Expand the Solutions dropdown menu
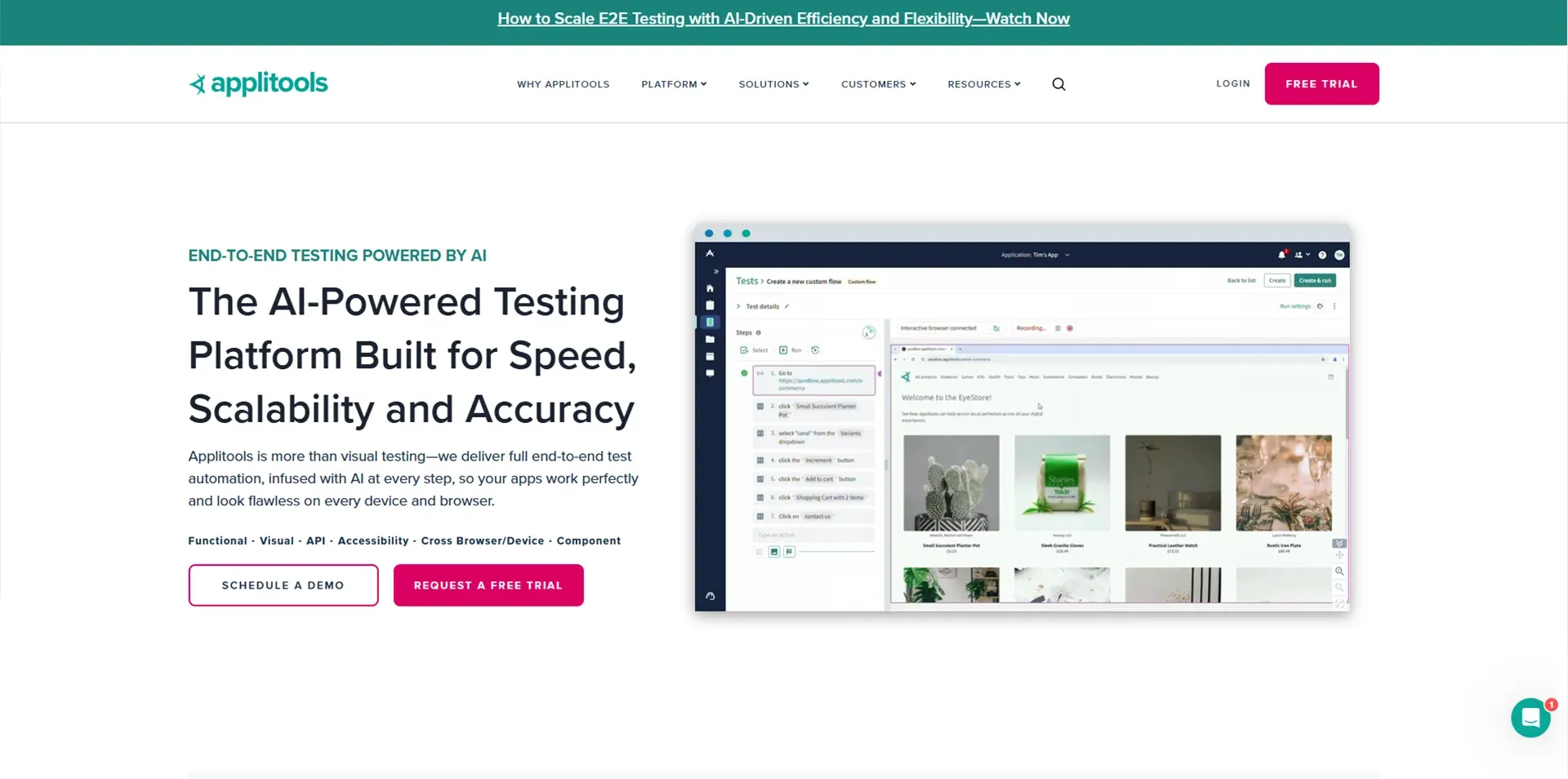Image resolution: width=1568 pixels, height=779 pixels. point(773,84)
